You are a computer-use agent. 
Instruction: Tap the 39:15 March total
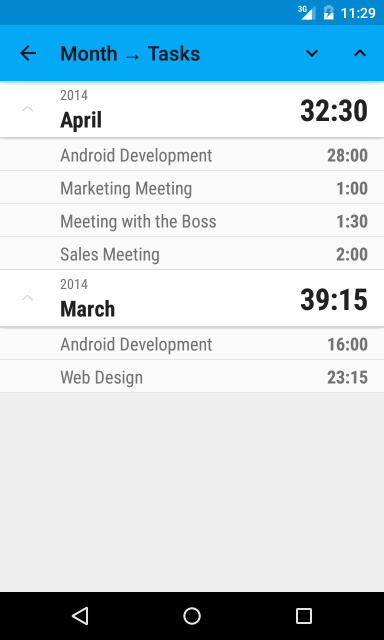[334, 300]
